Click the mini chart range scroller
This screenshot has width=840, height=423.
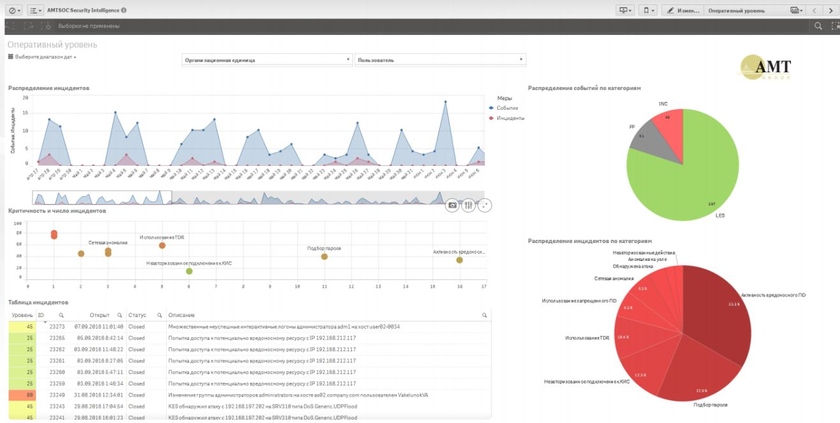[x=102, y=198]
